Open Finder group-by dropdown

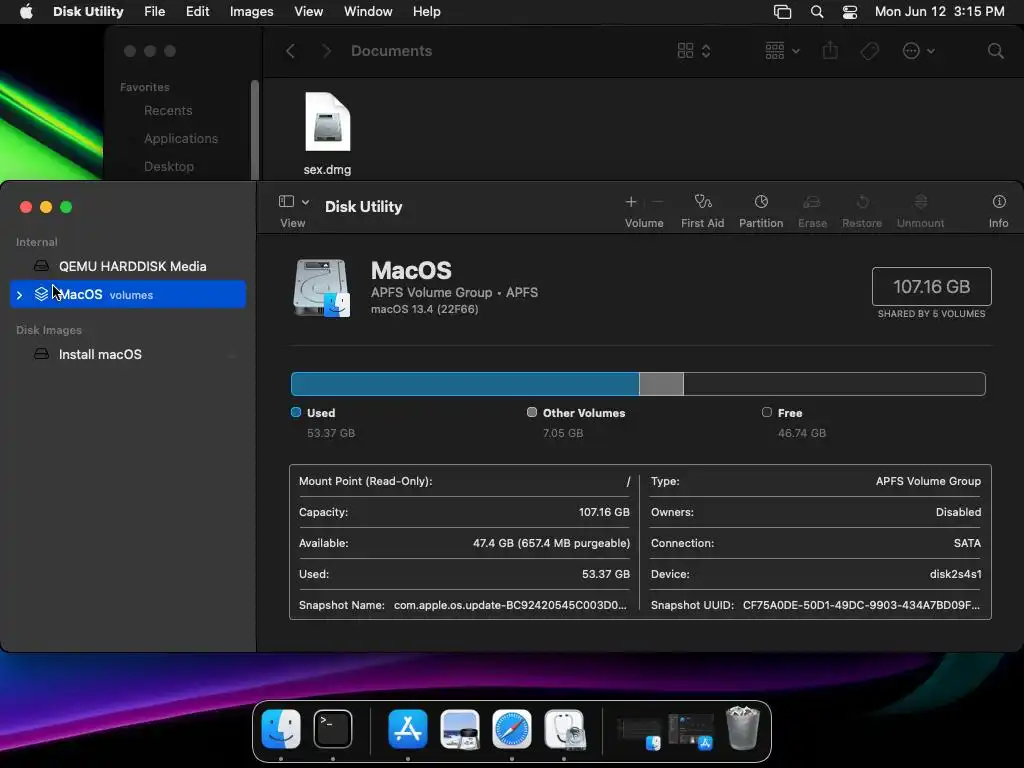click(782, 51)
